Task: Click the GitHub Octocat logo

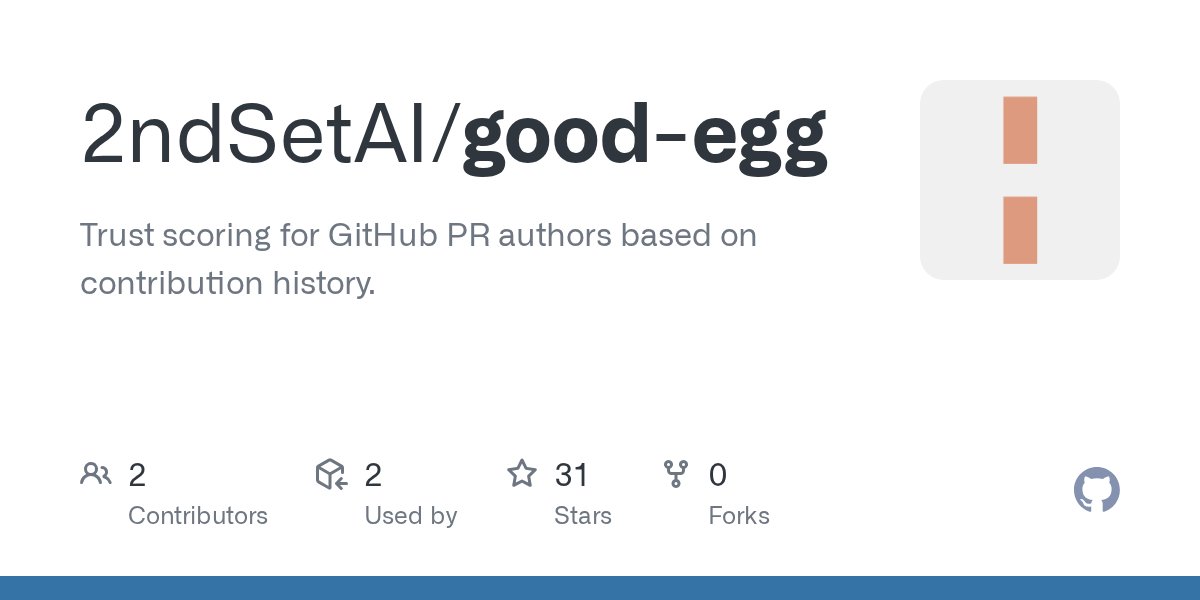Action: [1096, 491]
